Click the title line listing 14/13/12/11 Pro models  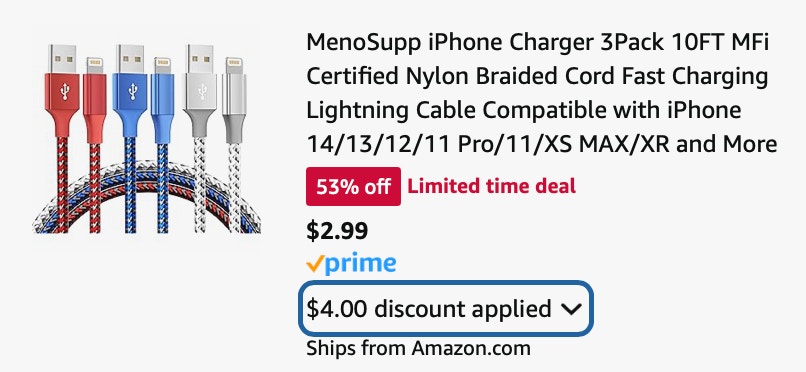(x=541, y=144)
